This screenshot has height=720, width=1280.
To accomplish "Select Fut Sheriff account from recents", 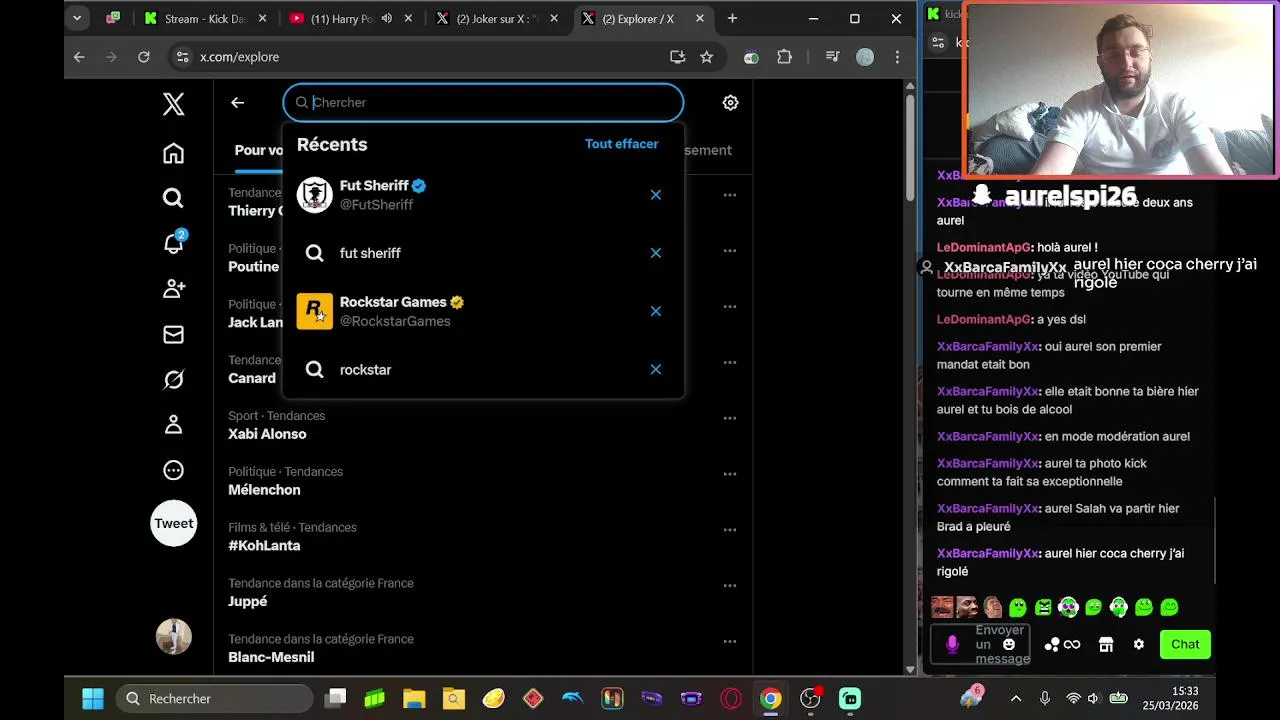I will [x=483, y=195].
